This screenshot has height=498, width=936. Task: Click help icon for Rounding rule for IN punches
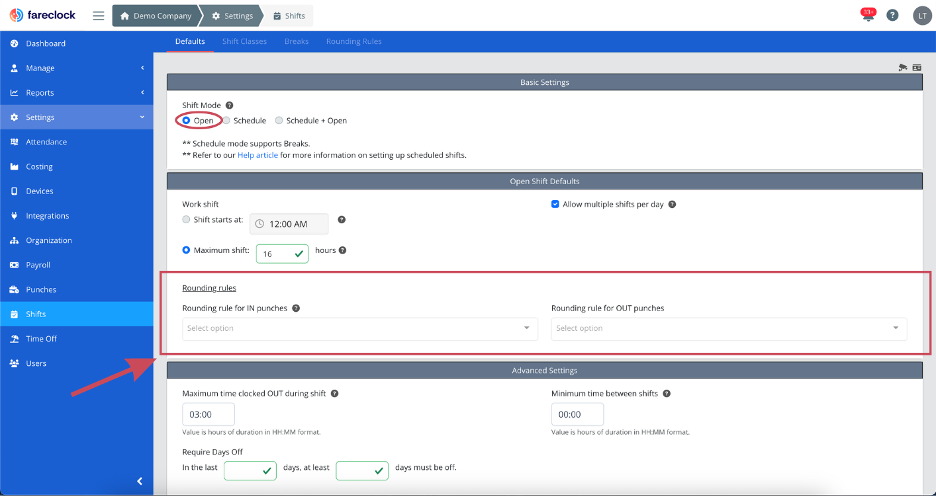(295, 308)
